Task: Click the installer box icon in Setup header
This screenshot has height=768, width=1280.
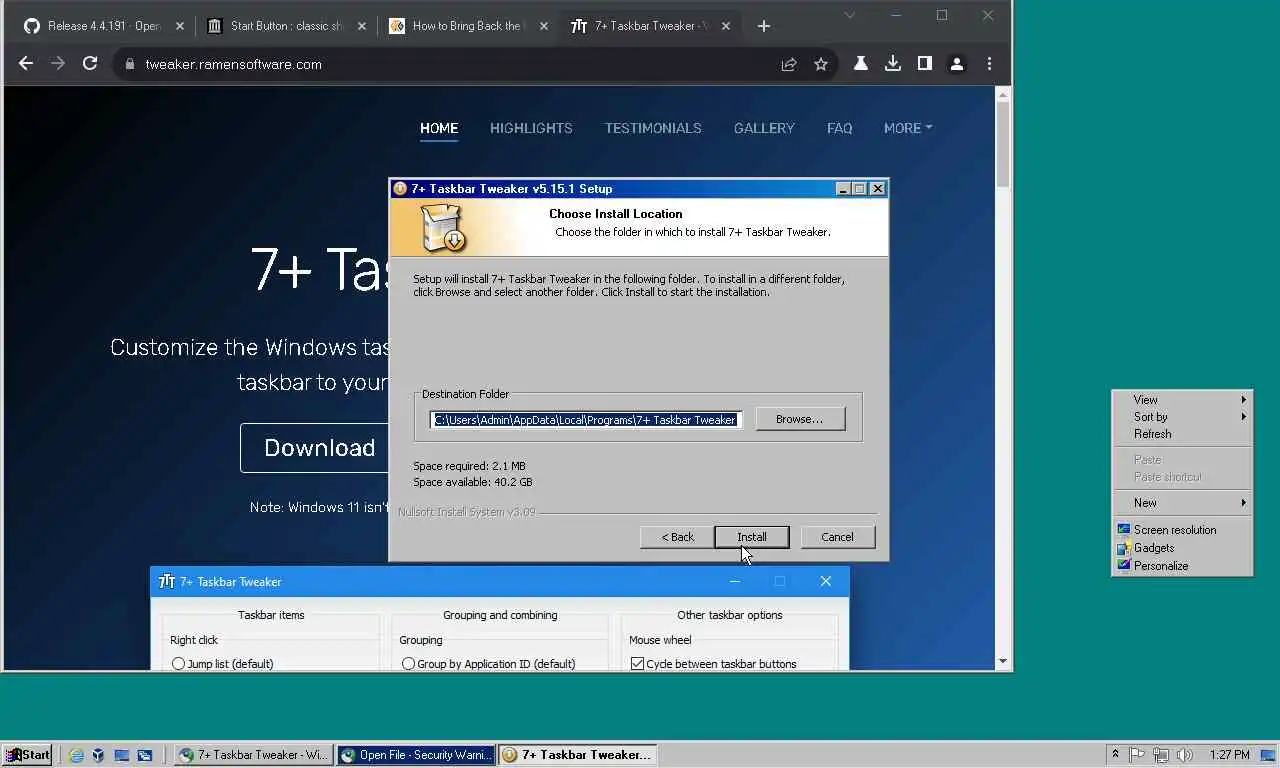Action: pyautogui.click(x=444, y=228)
